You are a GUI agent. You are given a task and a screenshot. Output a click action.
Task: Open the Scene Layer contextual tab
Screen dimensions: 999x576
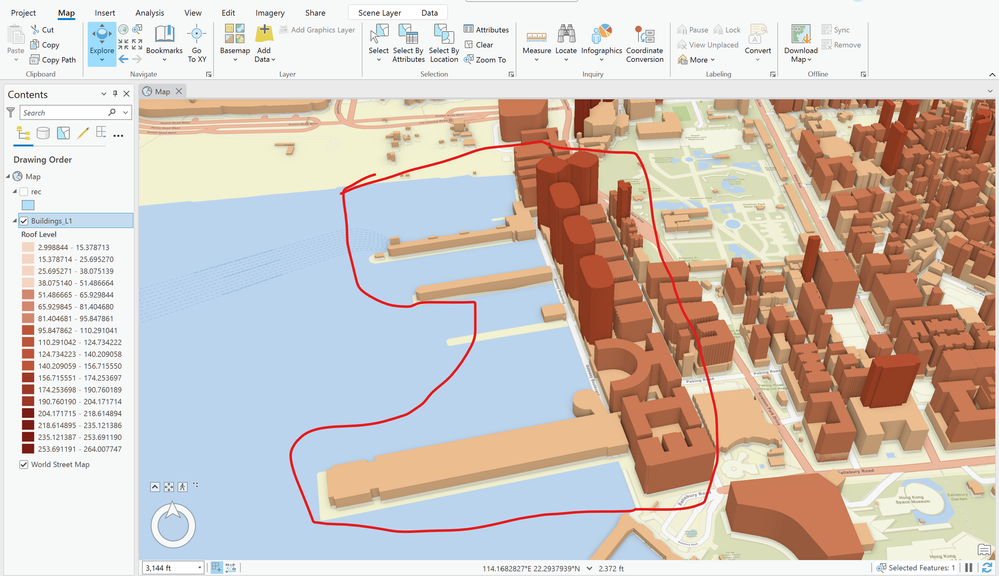[x=380, y=13]
